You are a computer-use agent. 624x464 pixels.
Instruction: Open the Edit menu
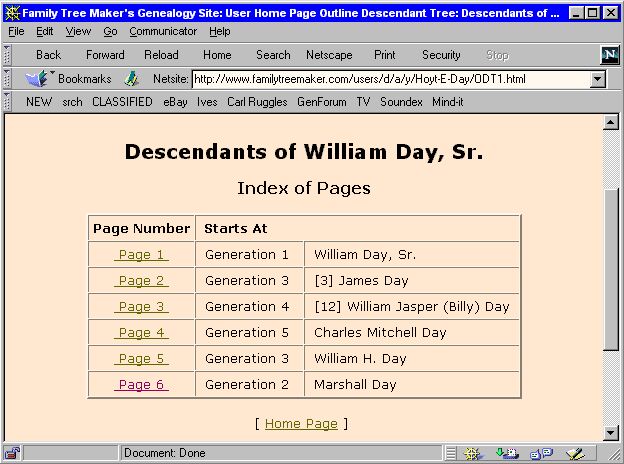pos(45,31)
